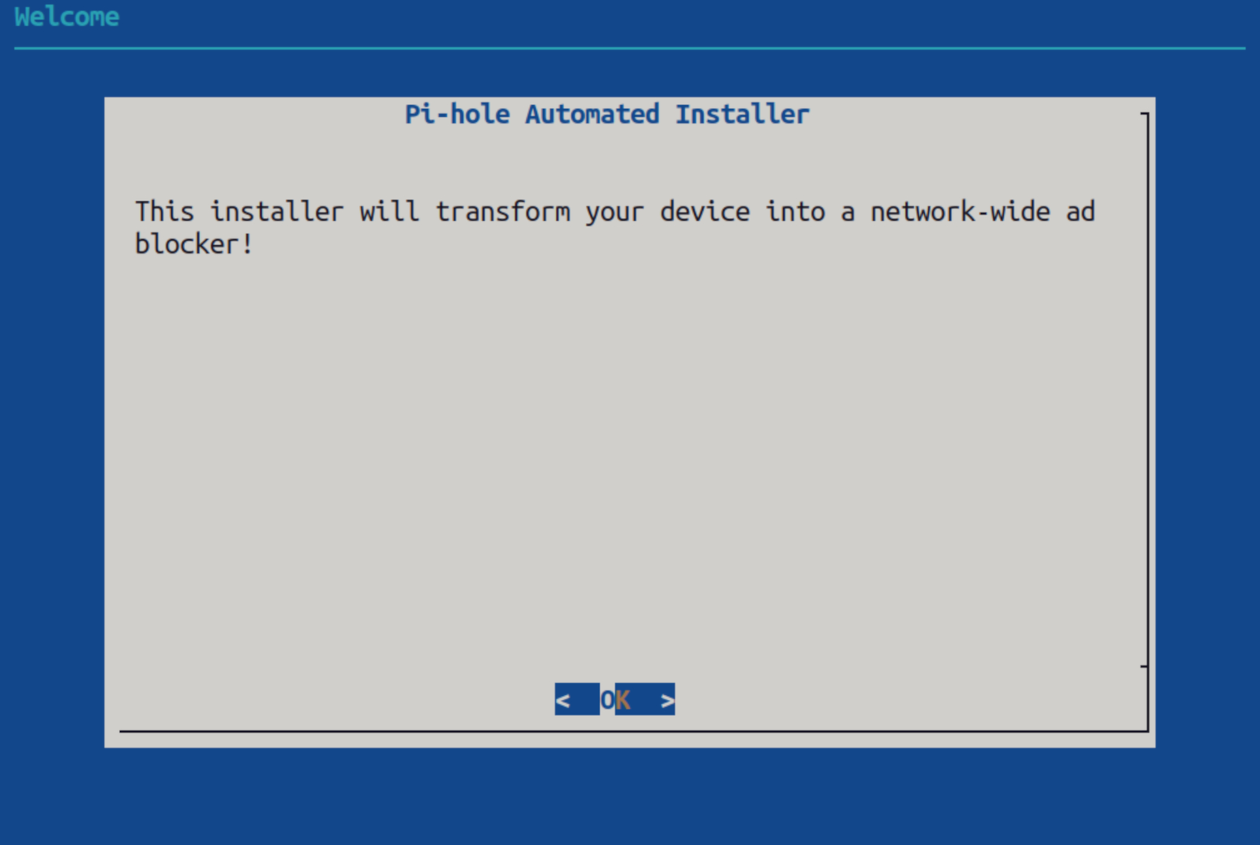This screenshot has height=845, width=1260.
Task: Click the left angle bracket of OK
Action: click(x=562, y=701)
